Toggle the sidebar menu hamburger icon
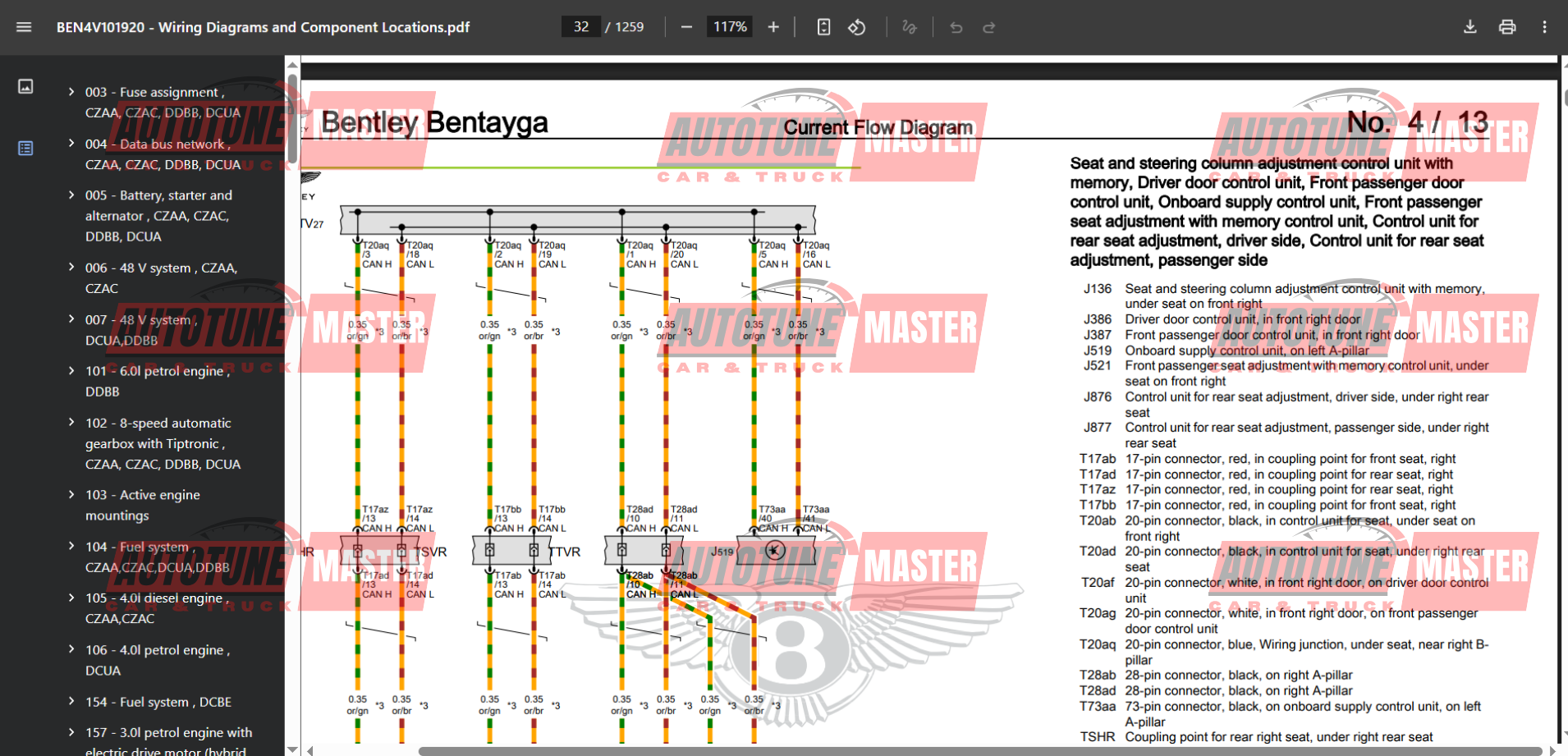This screenshot has height=756, width=1568. 24,27
